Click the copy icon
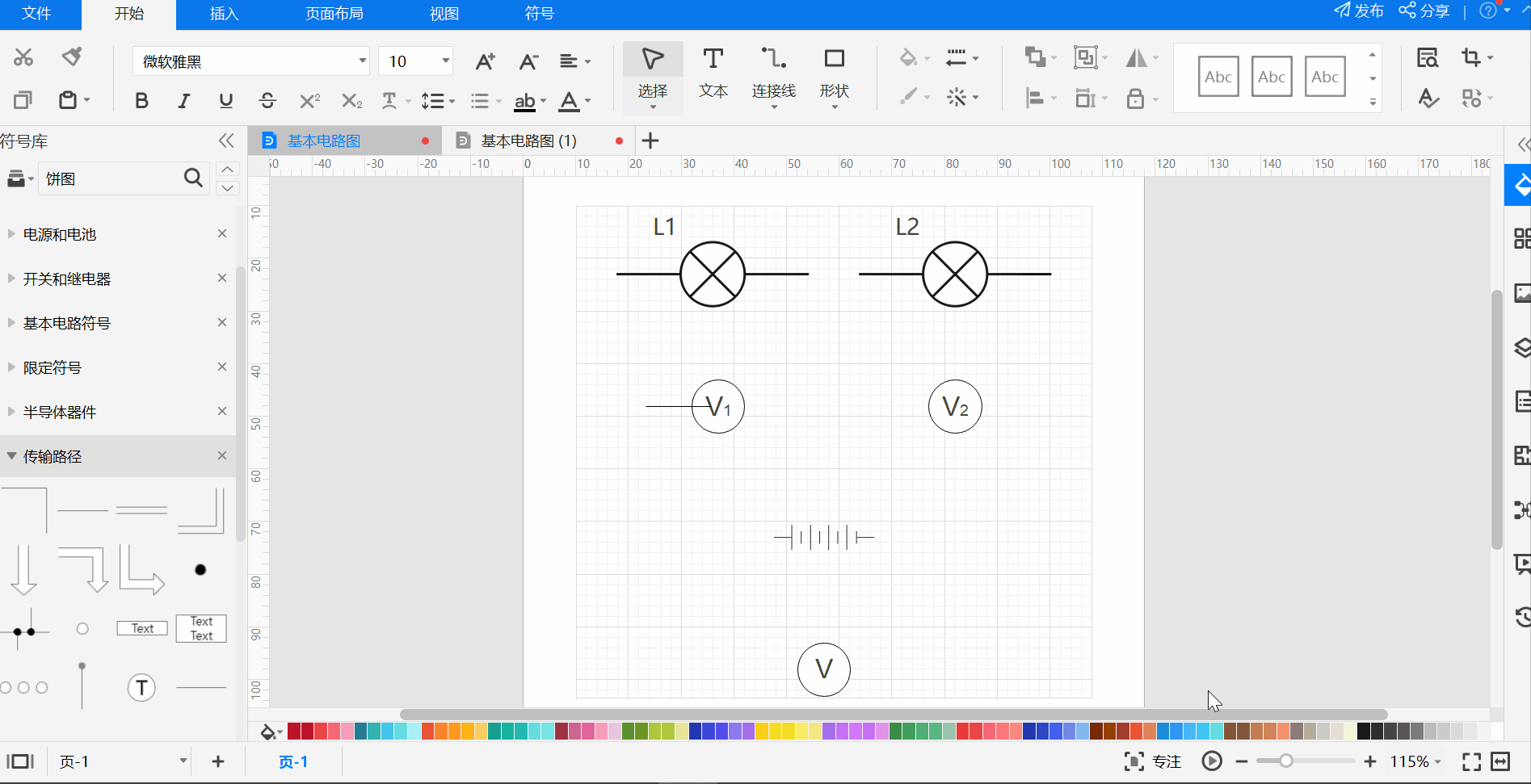 click(x=23, y=99)
